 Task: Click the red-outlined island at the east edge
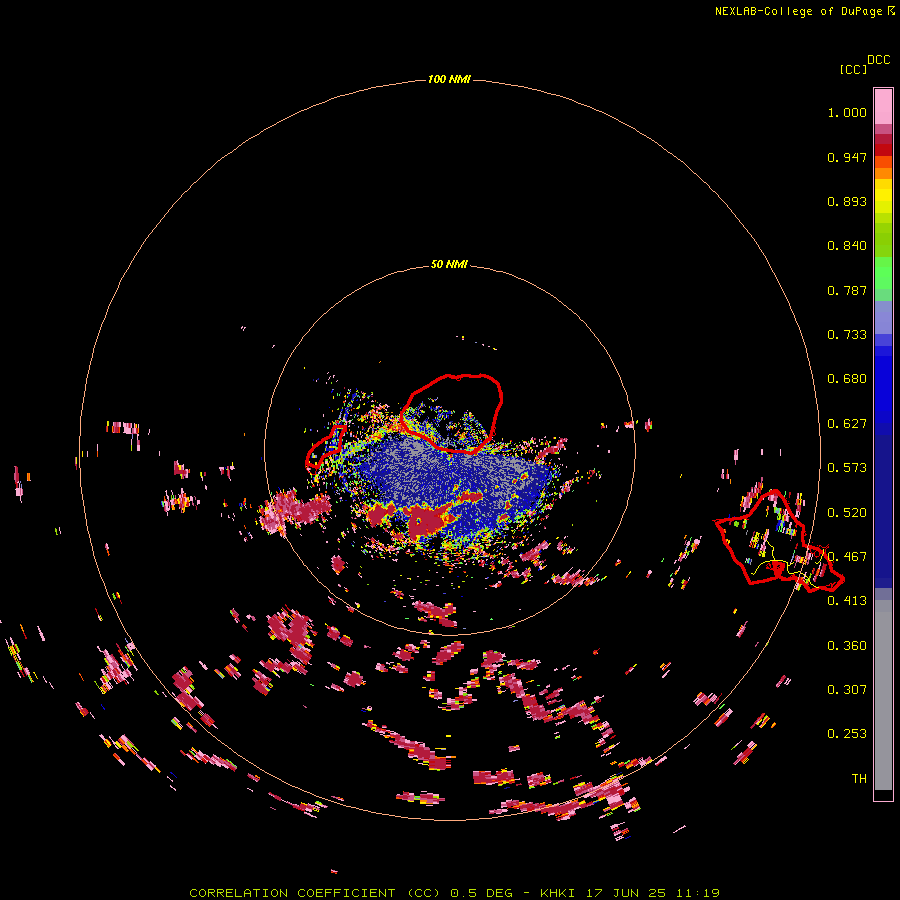point(779,541)
